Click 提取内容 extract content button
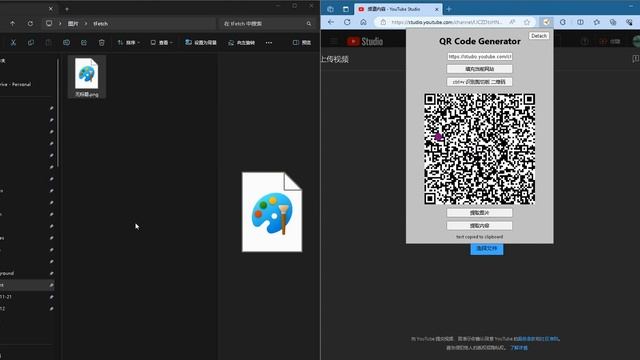Screen dimensions: 640x360 click(x=480, y=225)
